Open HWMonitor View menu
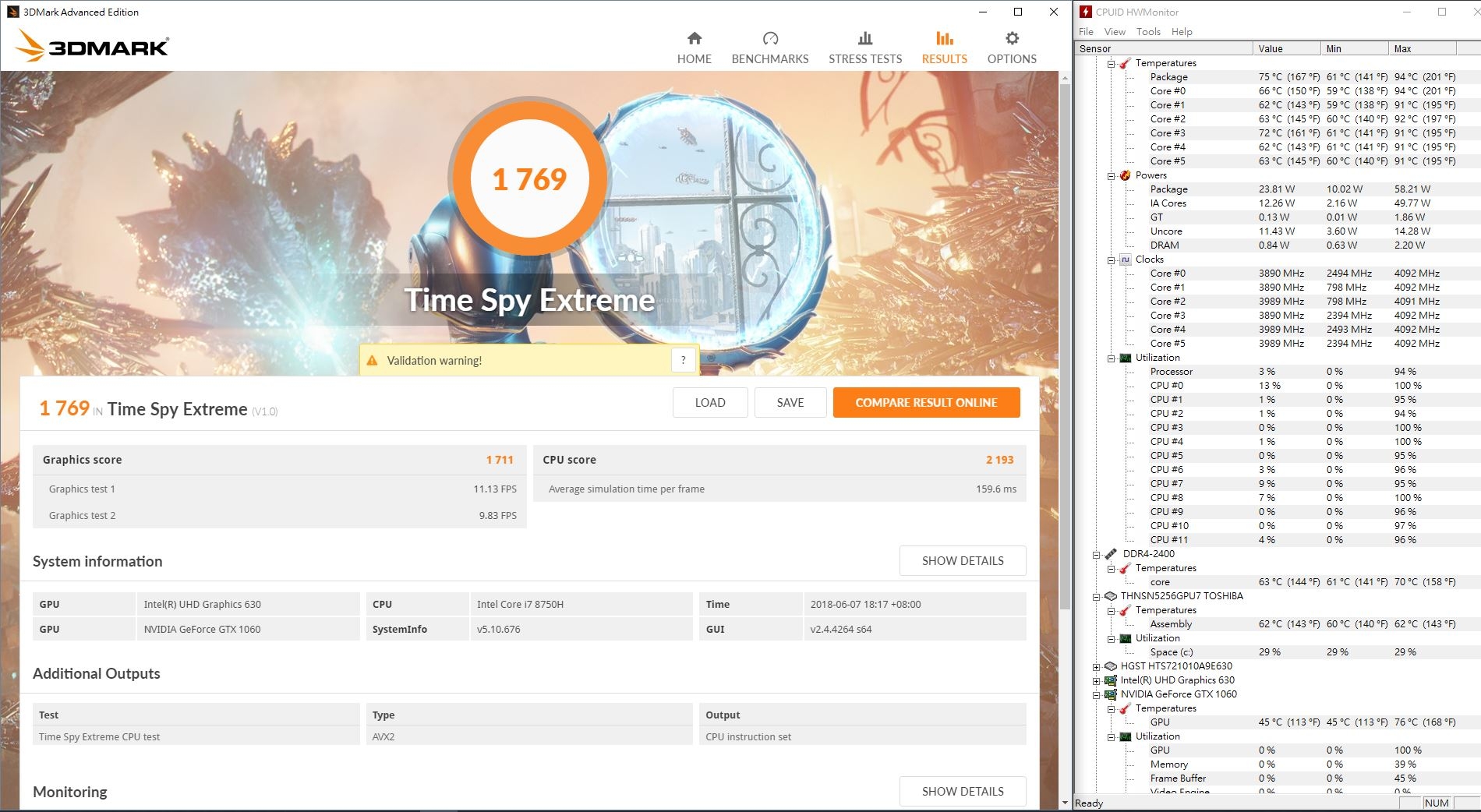The height and width of the screenshot is (812, 1481). click(x=1115, y=32)
